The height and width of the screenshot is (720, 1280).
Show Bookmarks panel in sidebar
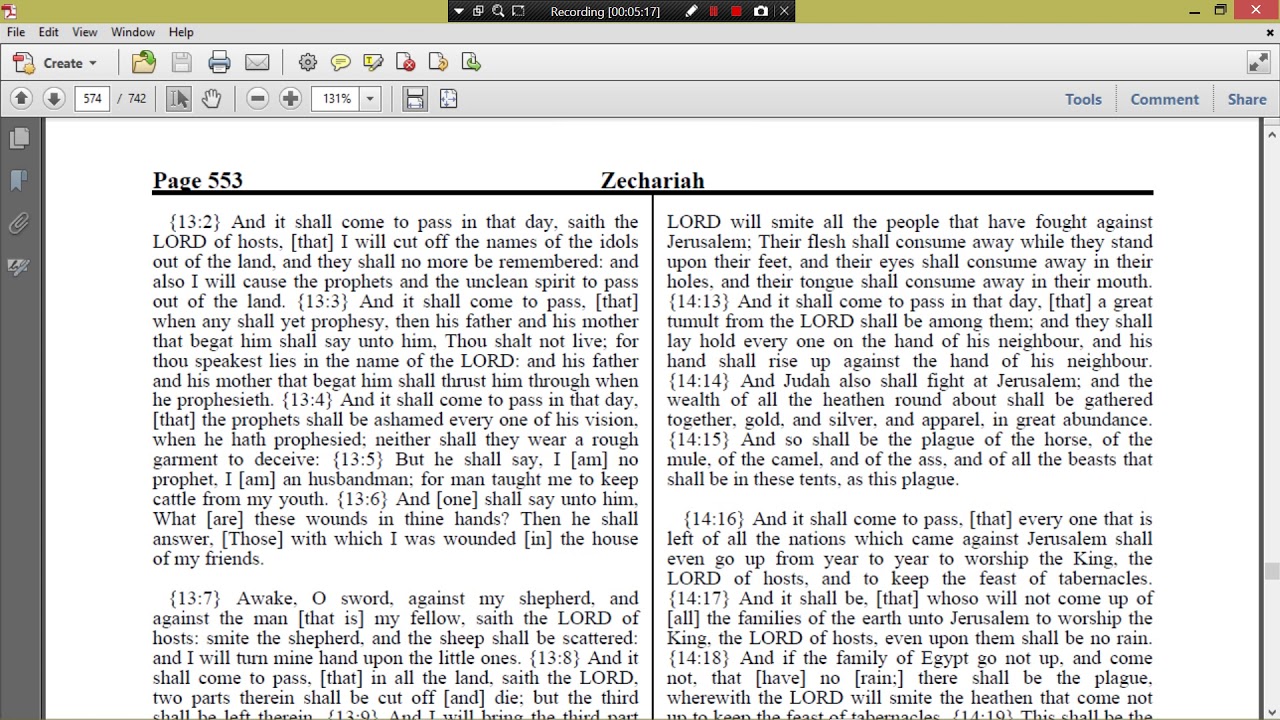19,180
